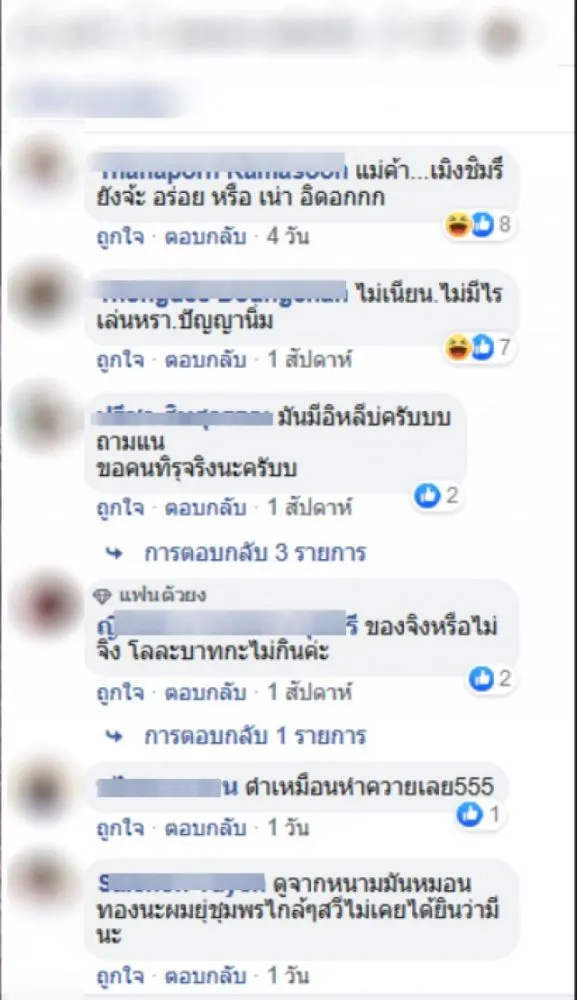The image size is (577, 1000).
Task: Click the 1 วัน timestamp under ตำเหมือนหำควาย comment
Action: coord(288,828)
